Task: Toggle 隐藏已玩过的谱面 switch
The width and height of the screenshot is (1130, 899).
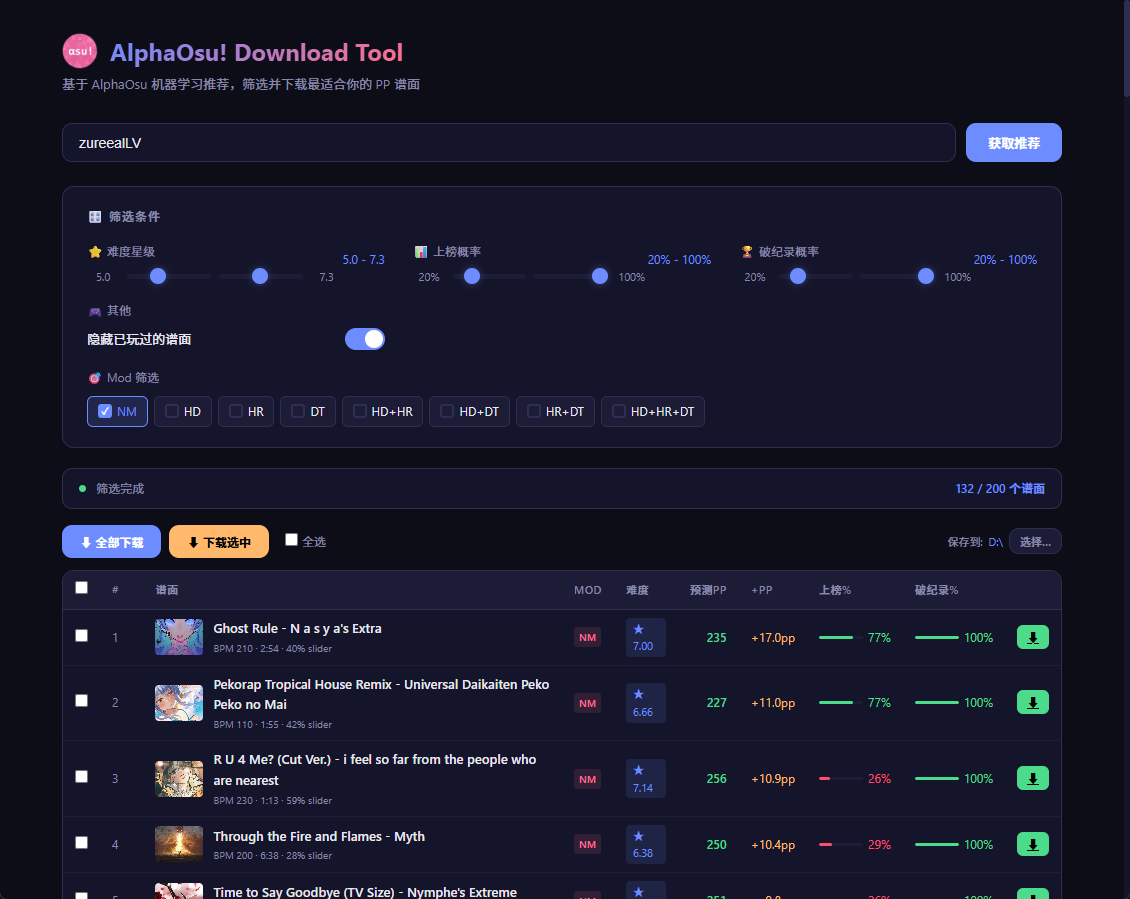Action: 365,339
